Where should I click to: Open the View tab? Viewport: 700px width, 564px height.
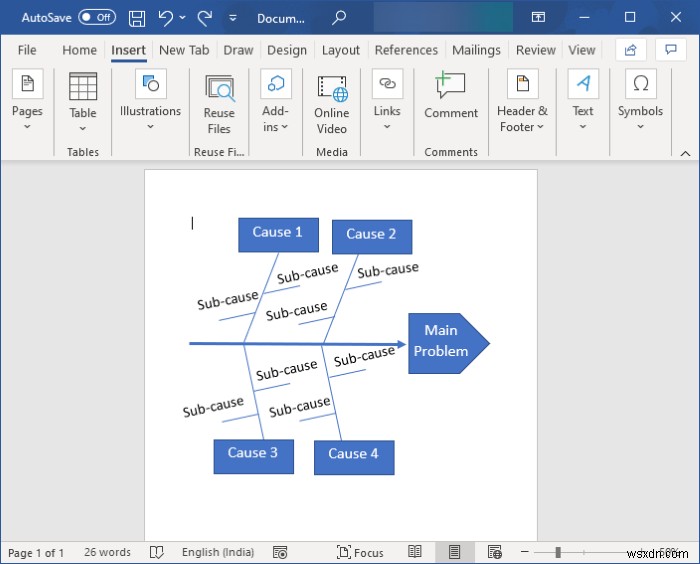pos(582,50)
